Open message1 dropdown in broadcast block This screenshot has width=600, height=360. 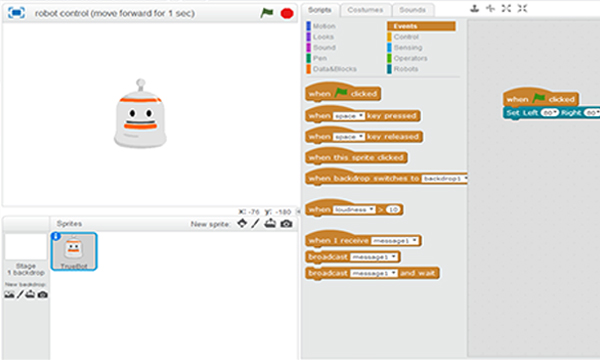(374, 257)
